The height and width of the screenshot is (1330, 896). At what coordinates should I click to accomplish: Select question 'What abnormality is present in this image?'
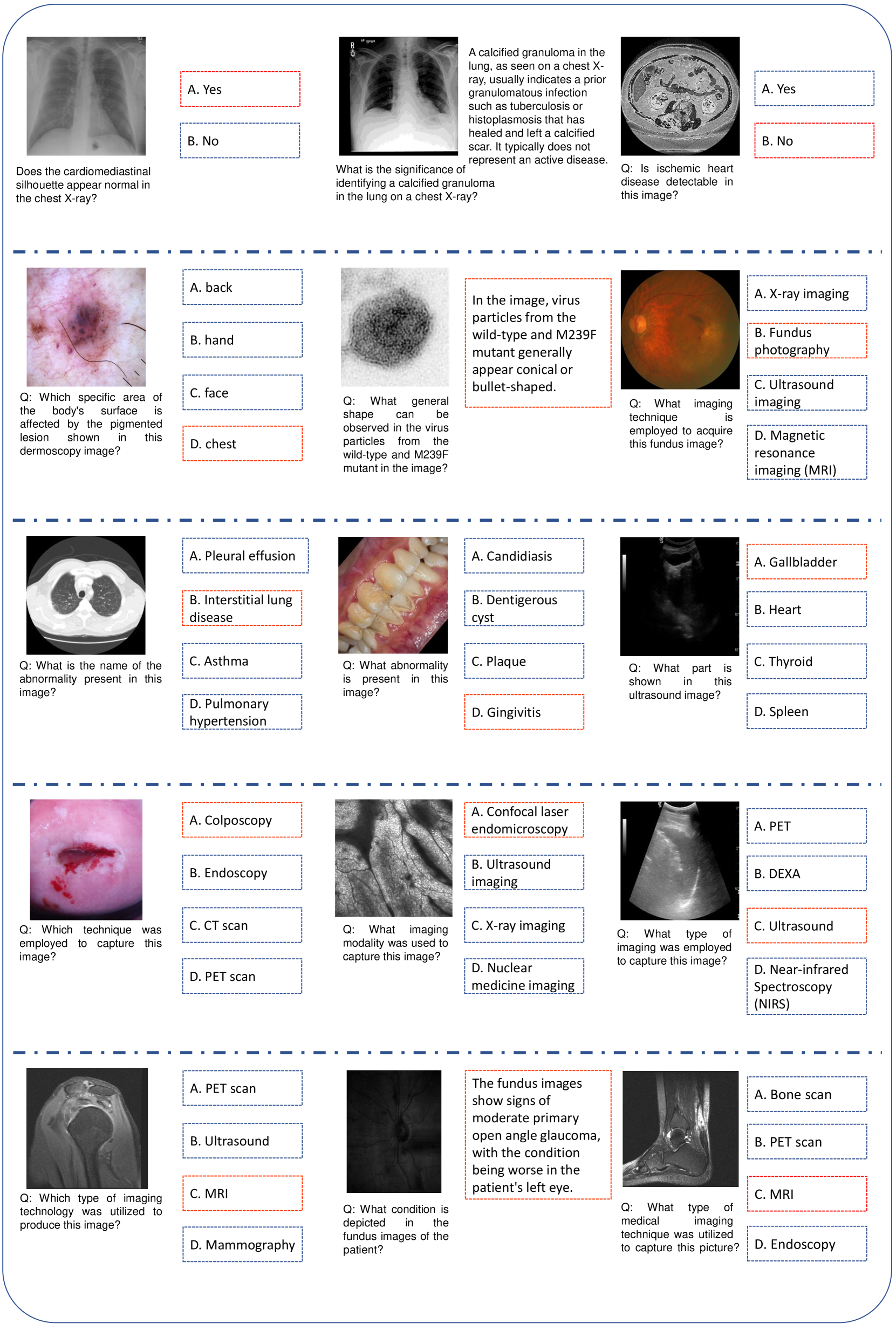(395, 679)
